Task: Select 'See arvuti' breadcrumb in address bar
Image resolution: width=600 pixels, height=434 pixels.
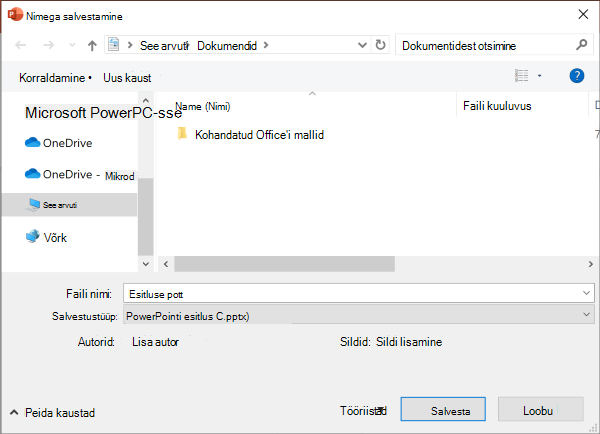Action: [x=164, y=46]
